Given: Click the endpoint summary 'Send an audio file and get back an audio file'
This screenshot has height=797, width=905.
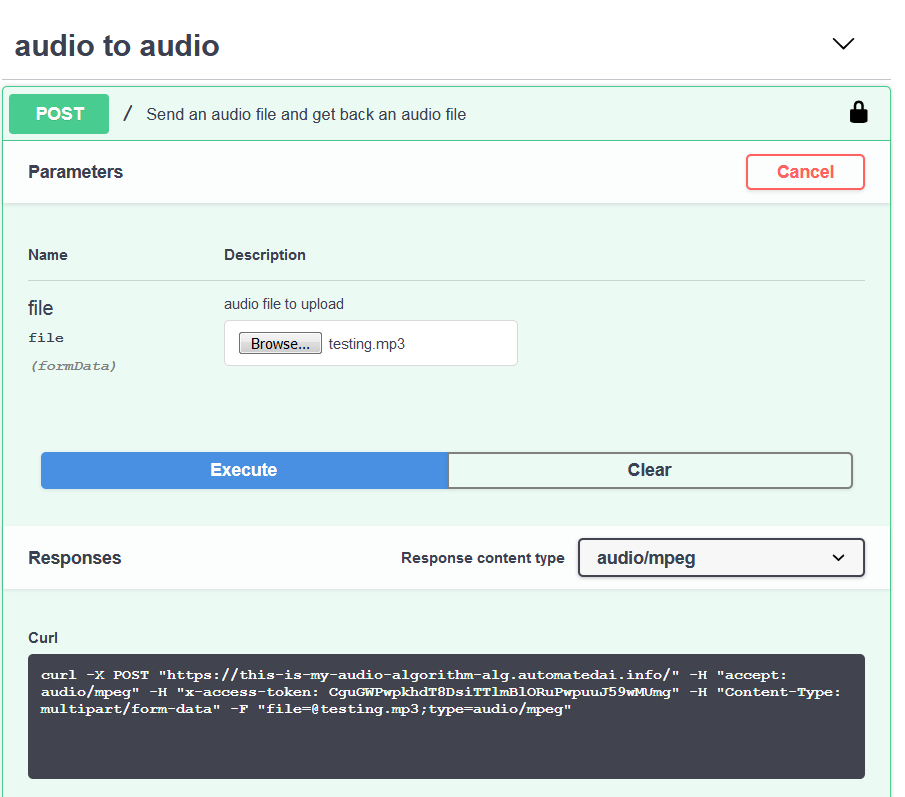Looking at the screenshot, I should 306,114.
